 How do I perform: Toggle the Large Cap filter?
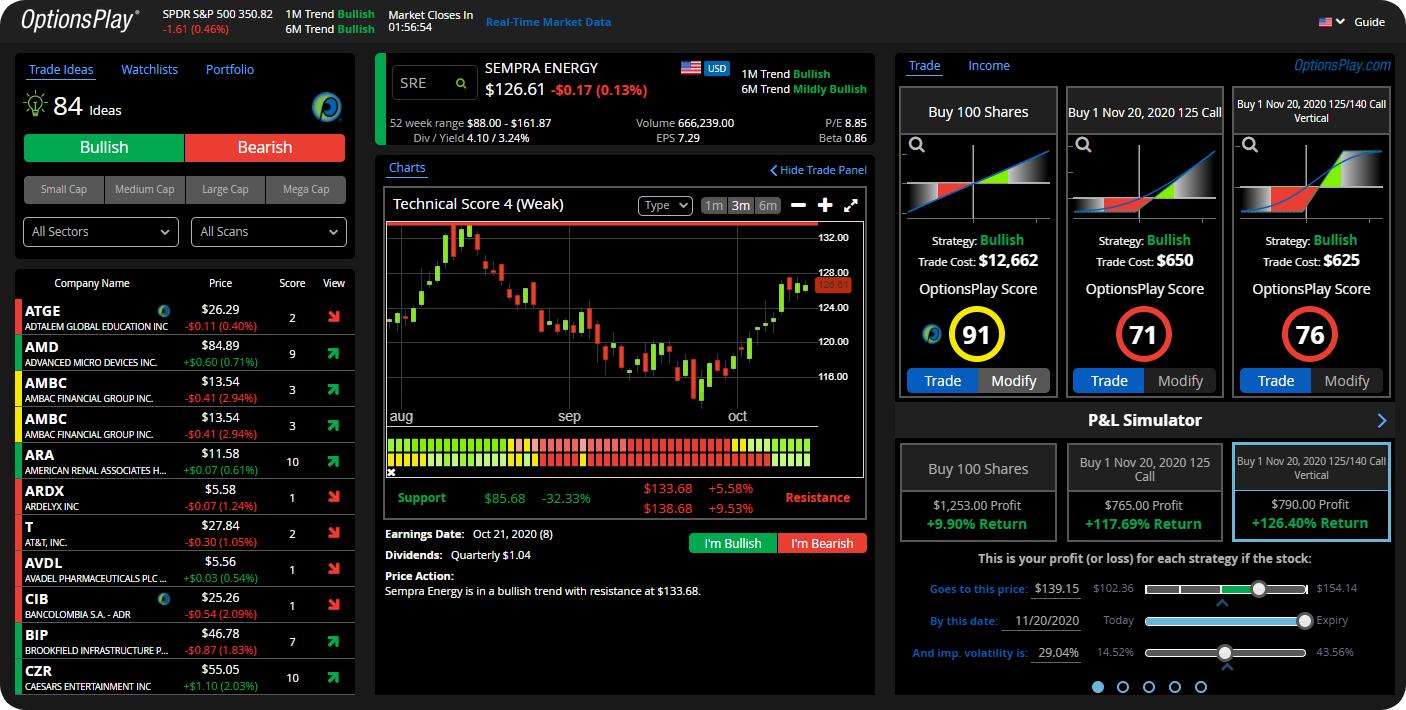tap(225, 189)
